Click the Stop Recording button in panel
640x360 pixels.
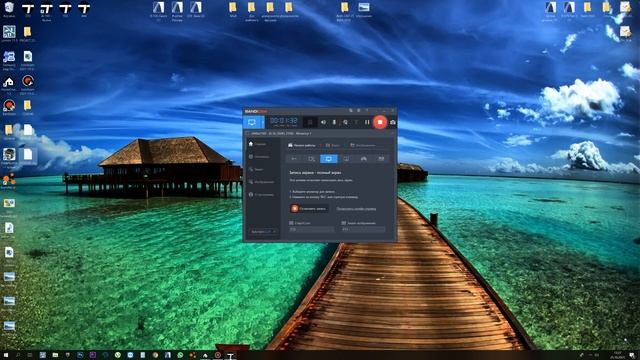point(309,209)
